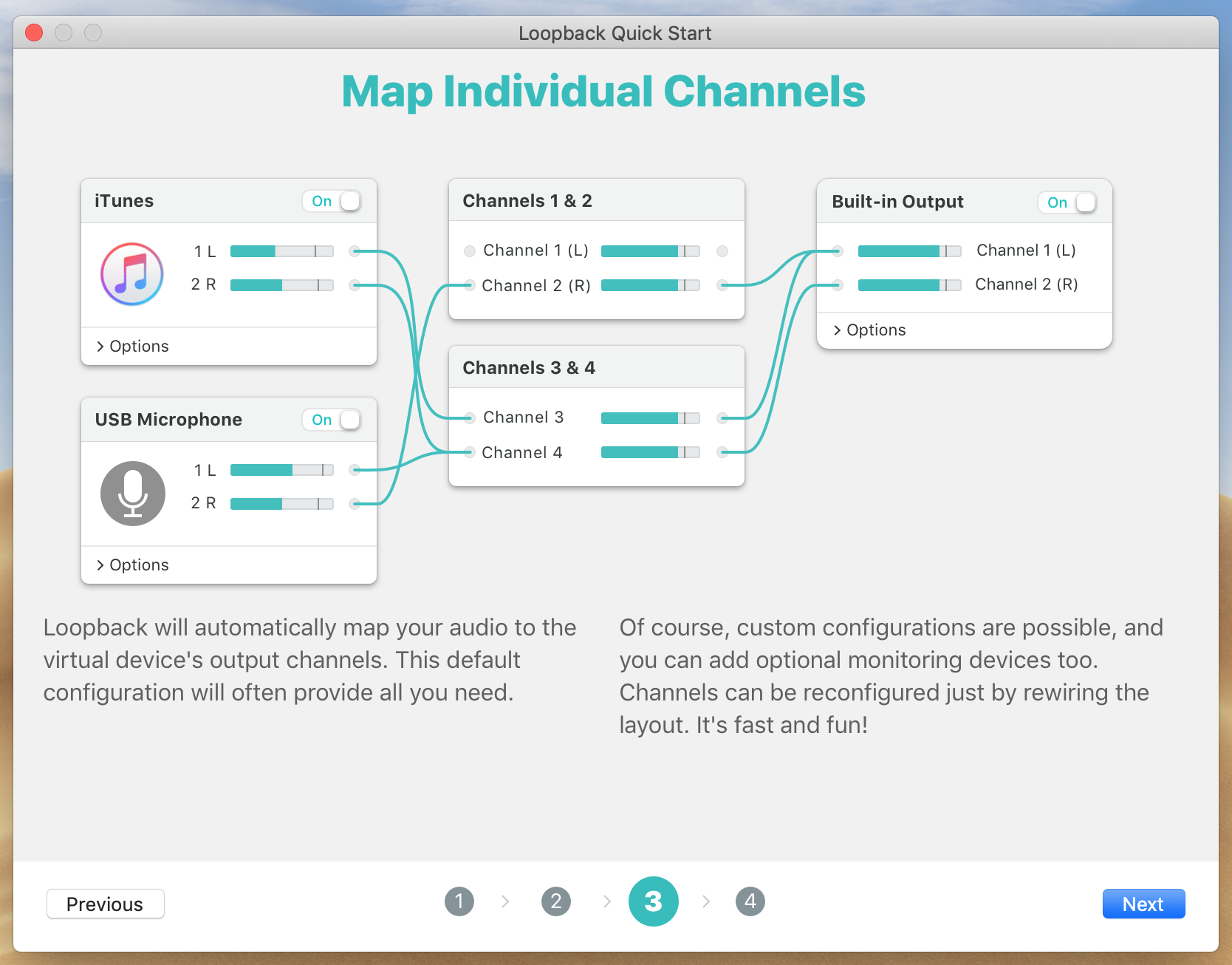The height and width of the screenshot is (965, 1232).
Task: Click the Map Individual Channels heading
Action: click(603, 92)
